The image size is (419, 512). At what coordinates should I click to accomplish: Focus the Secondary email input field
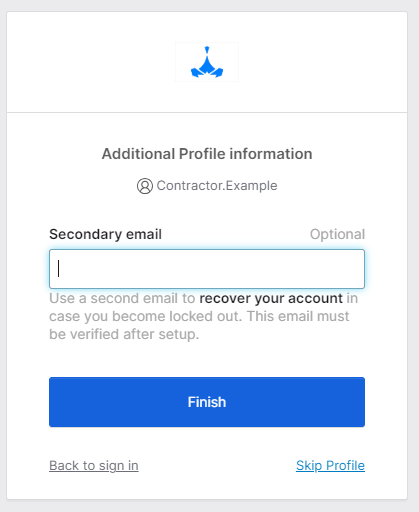[207, 269]
